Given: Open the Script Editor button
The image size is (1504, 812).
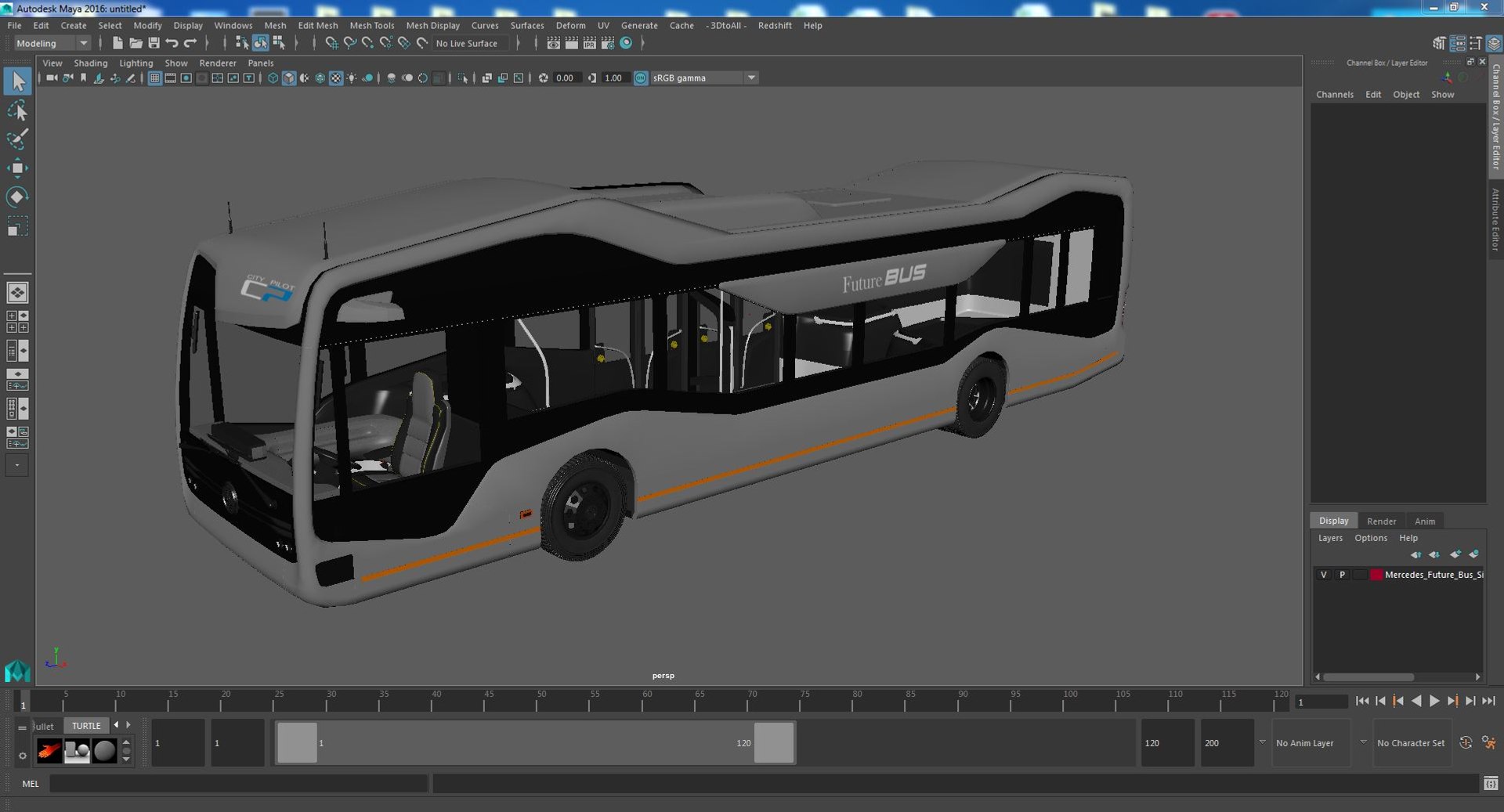Looking at the screenshot, I should click(x=1491, y=784).
